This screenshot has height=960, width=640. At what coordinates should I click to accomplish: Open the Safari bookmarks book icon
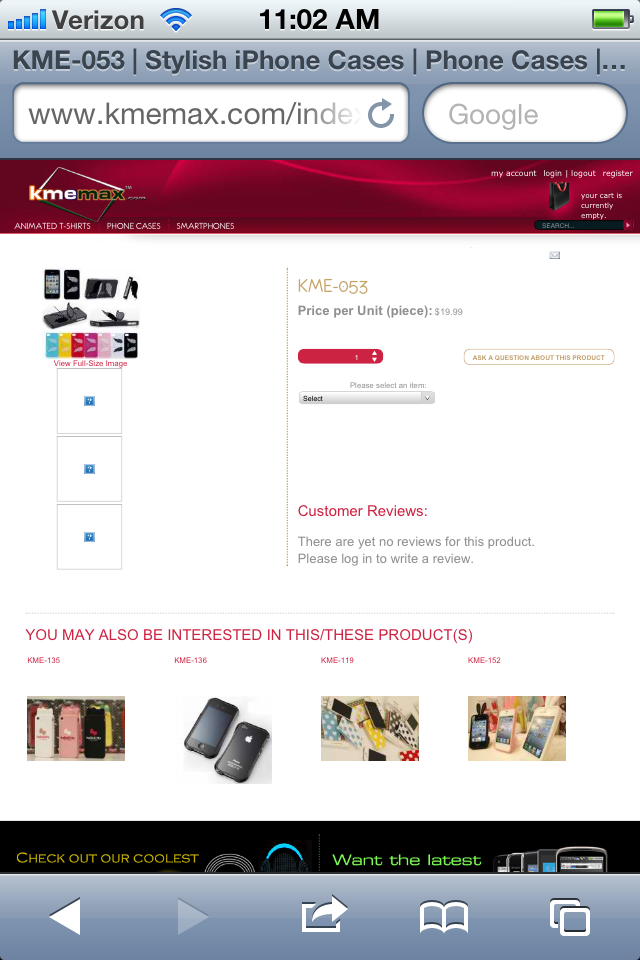click(444, 917)
